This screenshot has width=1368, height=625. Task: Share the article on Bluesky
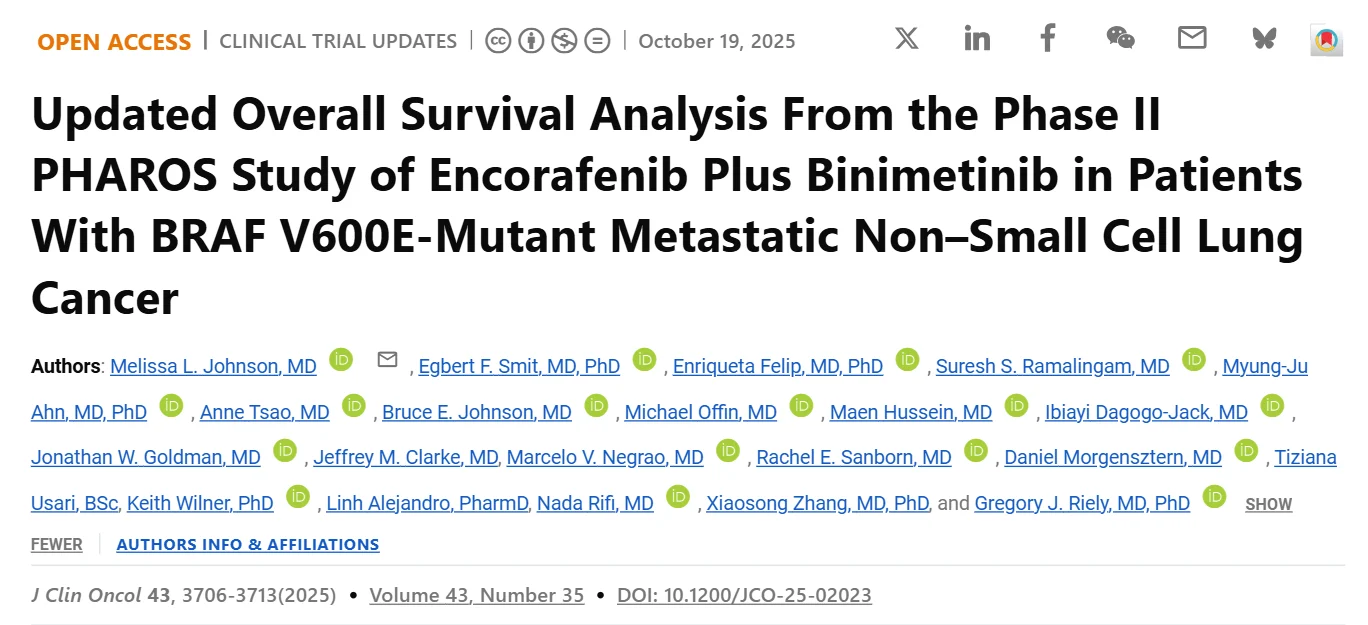(x=1263, y=39)
